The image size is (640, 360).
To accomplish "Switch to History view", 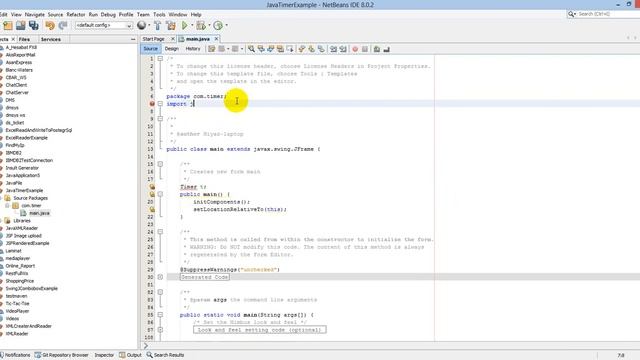I will click(193, 49).
